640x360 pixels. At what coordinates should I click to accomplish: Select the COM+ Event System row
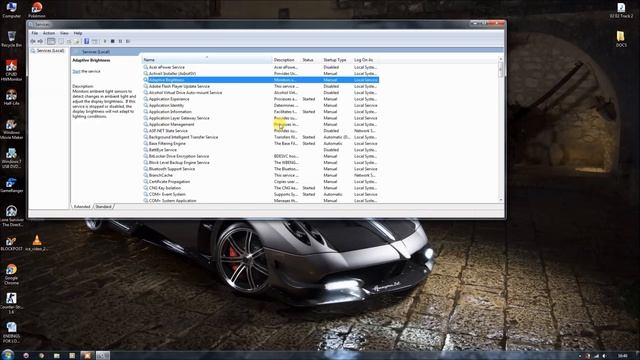click(260, 195)
